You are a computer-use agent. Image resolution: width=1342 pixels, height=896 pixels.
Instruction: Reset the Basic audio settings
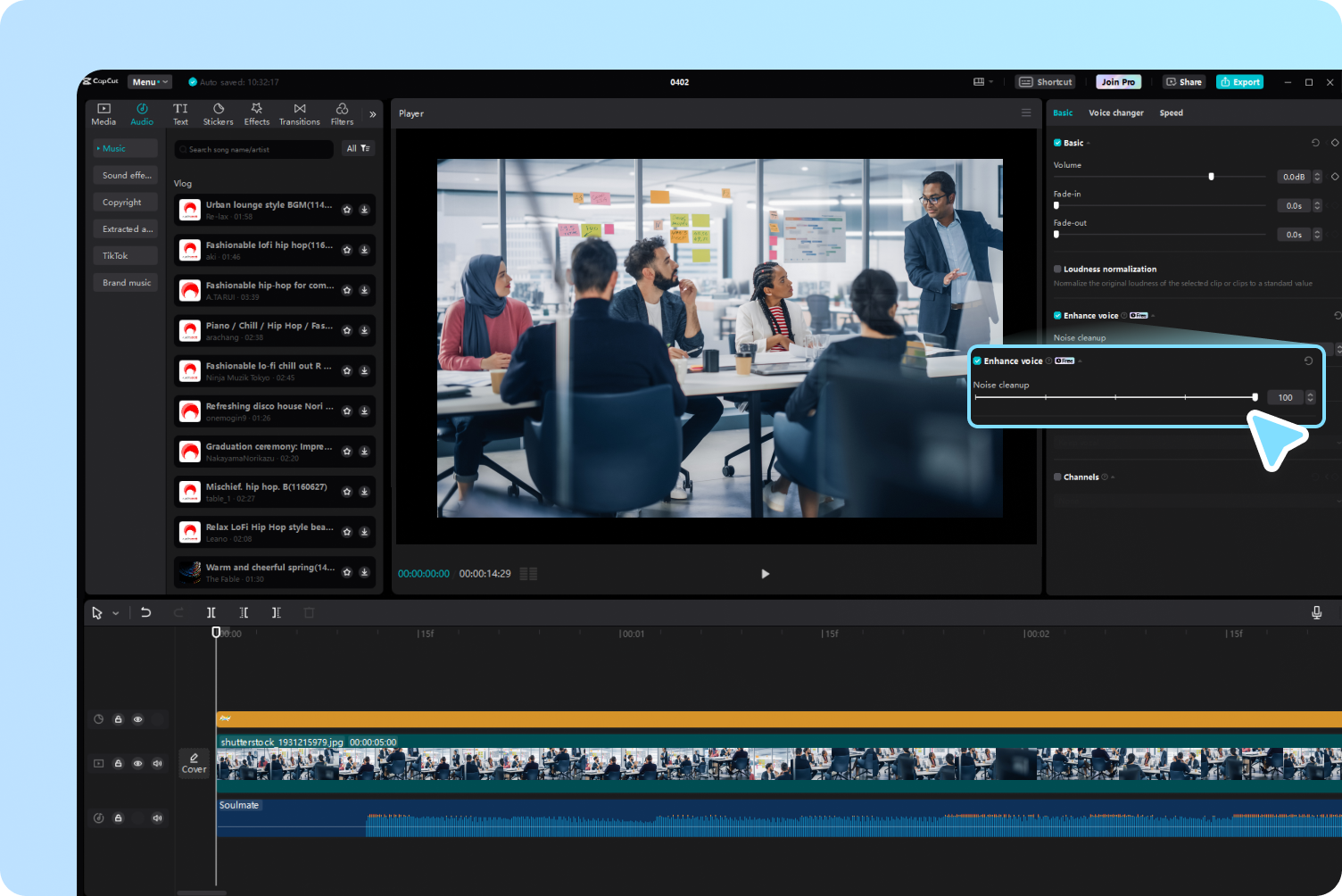pyautogui.click(x=1315, y=143)
